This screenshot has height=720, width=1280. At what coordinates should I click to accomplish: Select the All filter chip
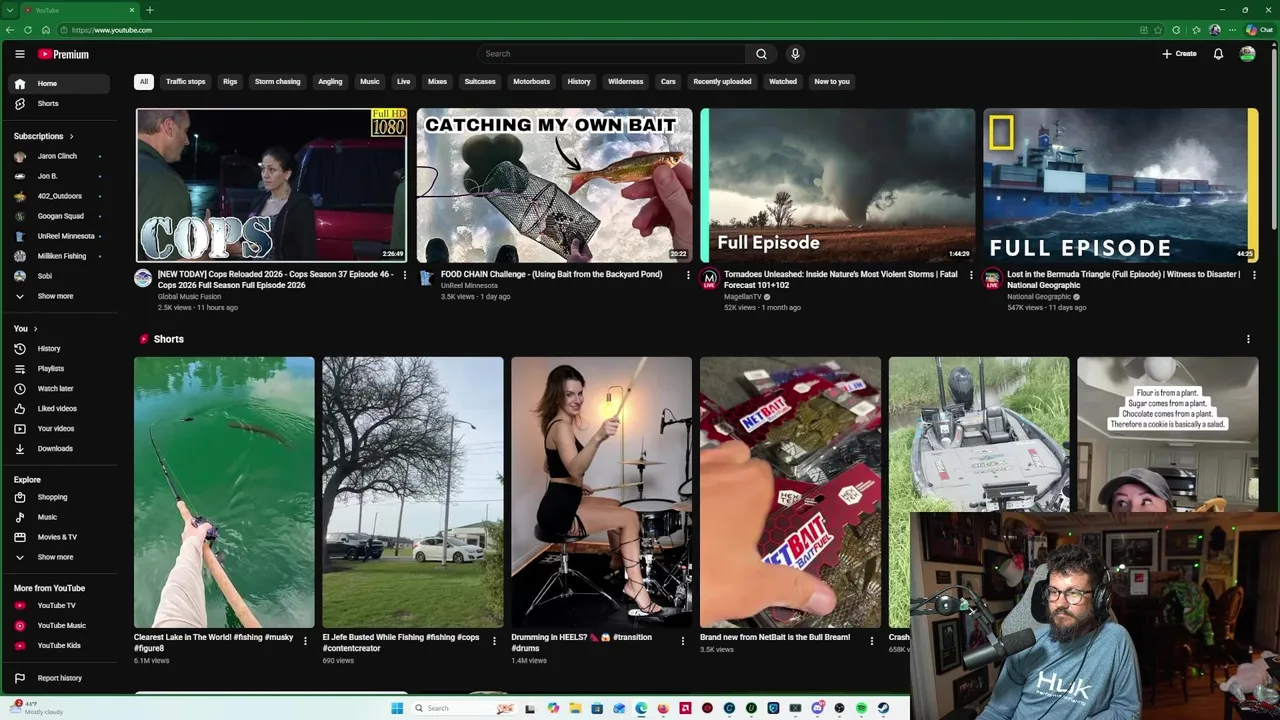point(144,82)
